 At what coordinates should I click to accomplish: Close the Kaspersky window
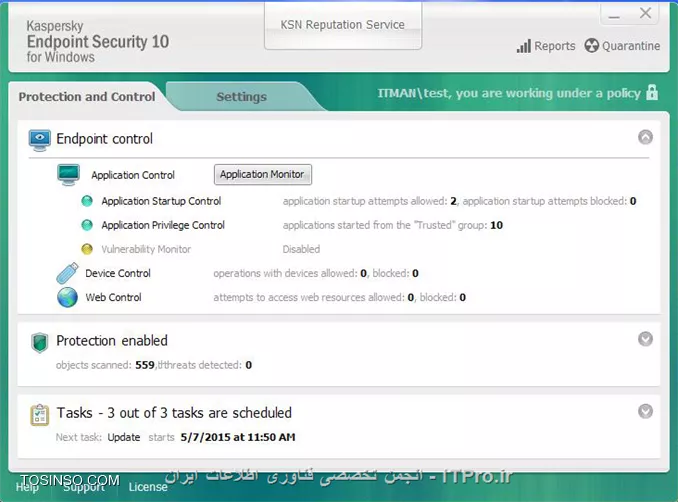click(x=646, y=13)
